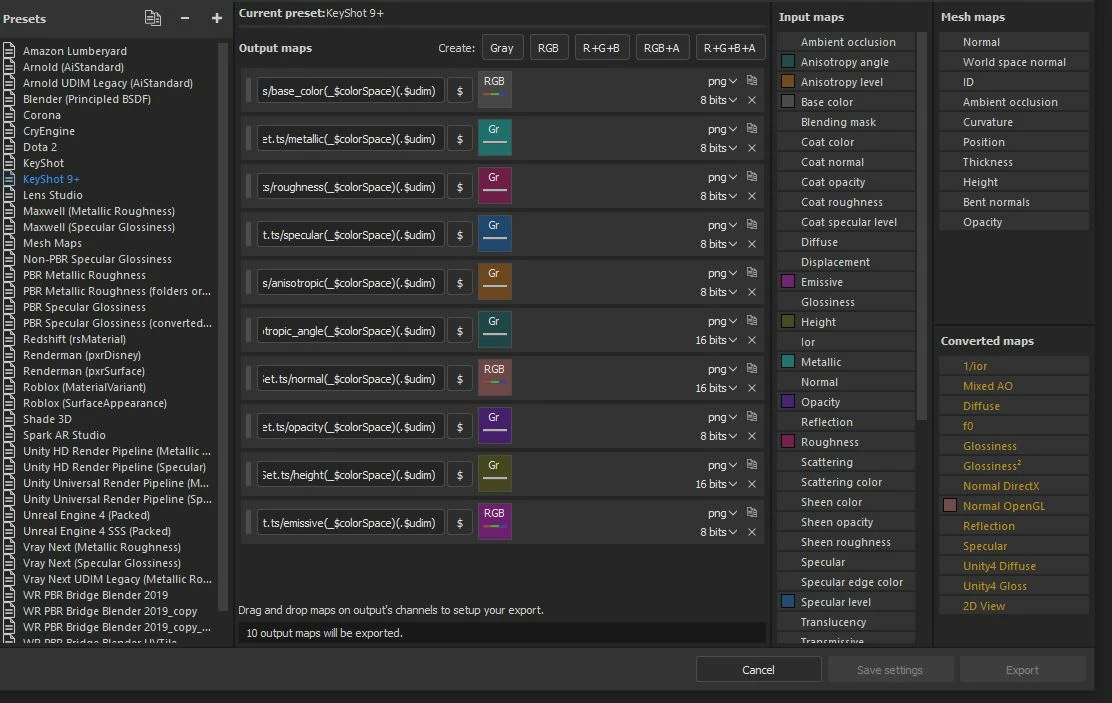Click the RGB channel box of the base_color map
The height and width of the screenshot is (703, 1112).
click(x=494, y=89)
